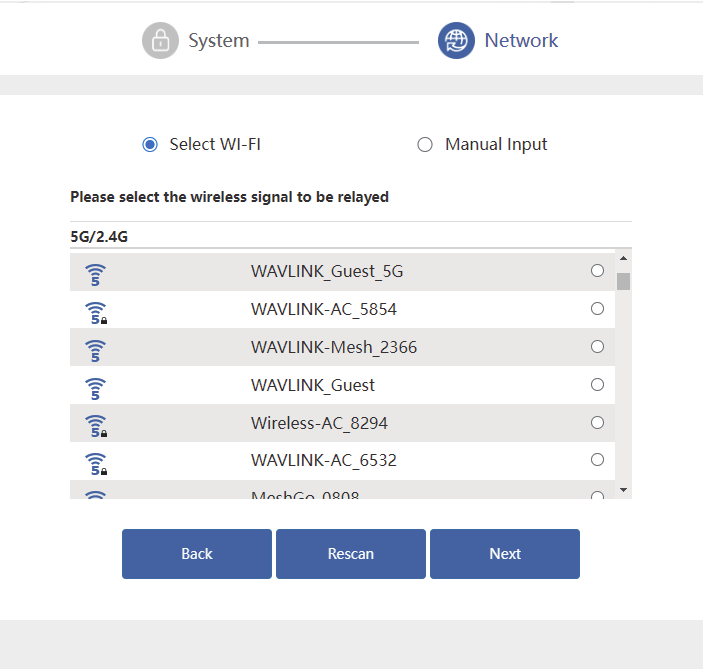Select radio button for WAVLINK-AC_5854
Viewport: 704px width, 669px height.
597,309
